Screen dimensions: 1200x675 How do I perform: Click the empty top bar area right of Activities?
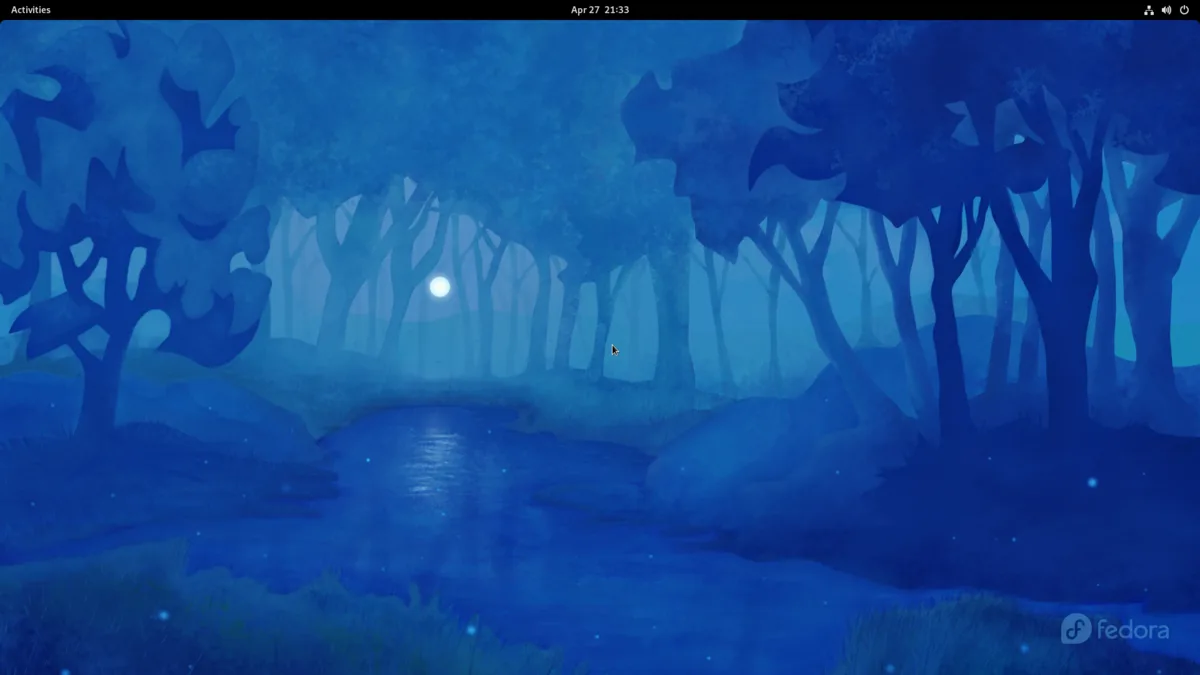point(300,10)
